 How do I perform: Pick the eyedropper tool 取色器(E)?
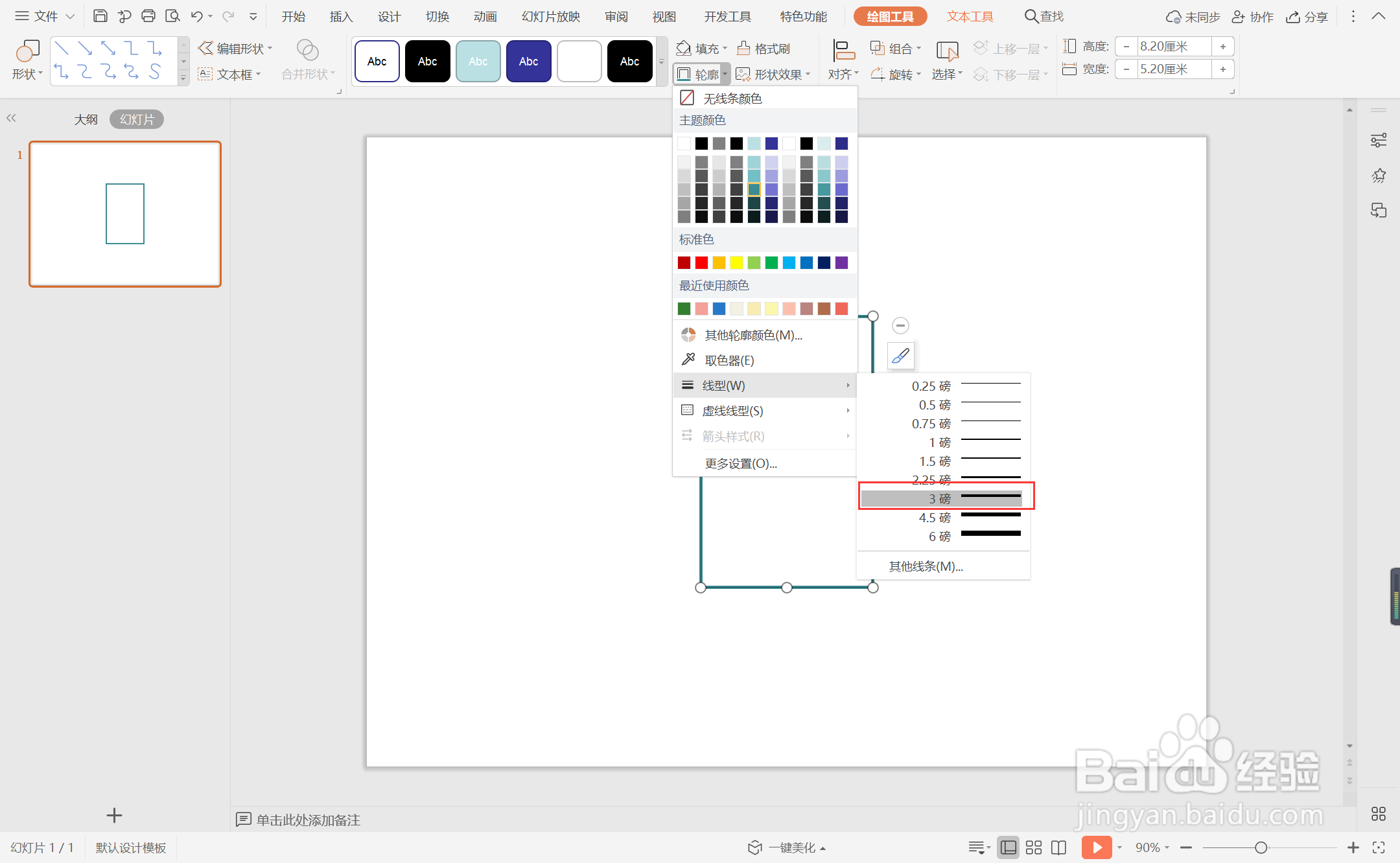coord(729,360)
